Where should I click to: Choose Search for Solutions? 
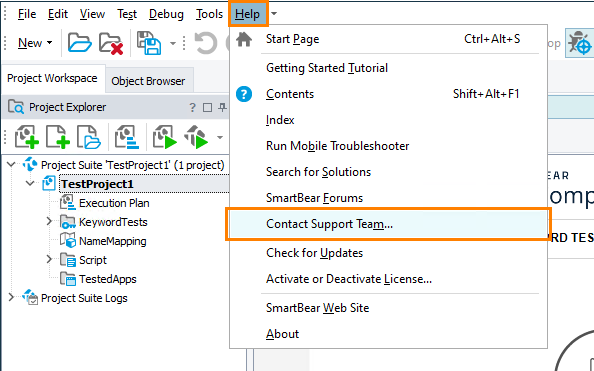click(388, 172)
